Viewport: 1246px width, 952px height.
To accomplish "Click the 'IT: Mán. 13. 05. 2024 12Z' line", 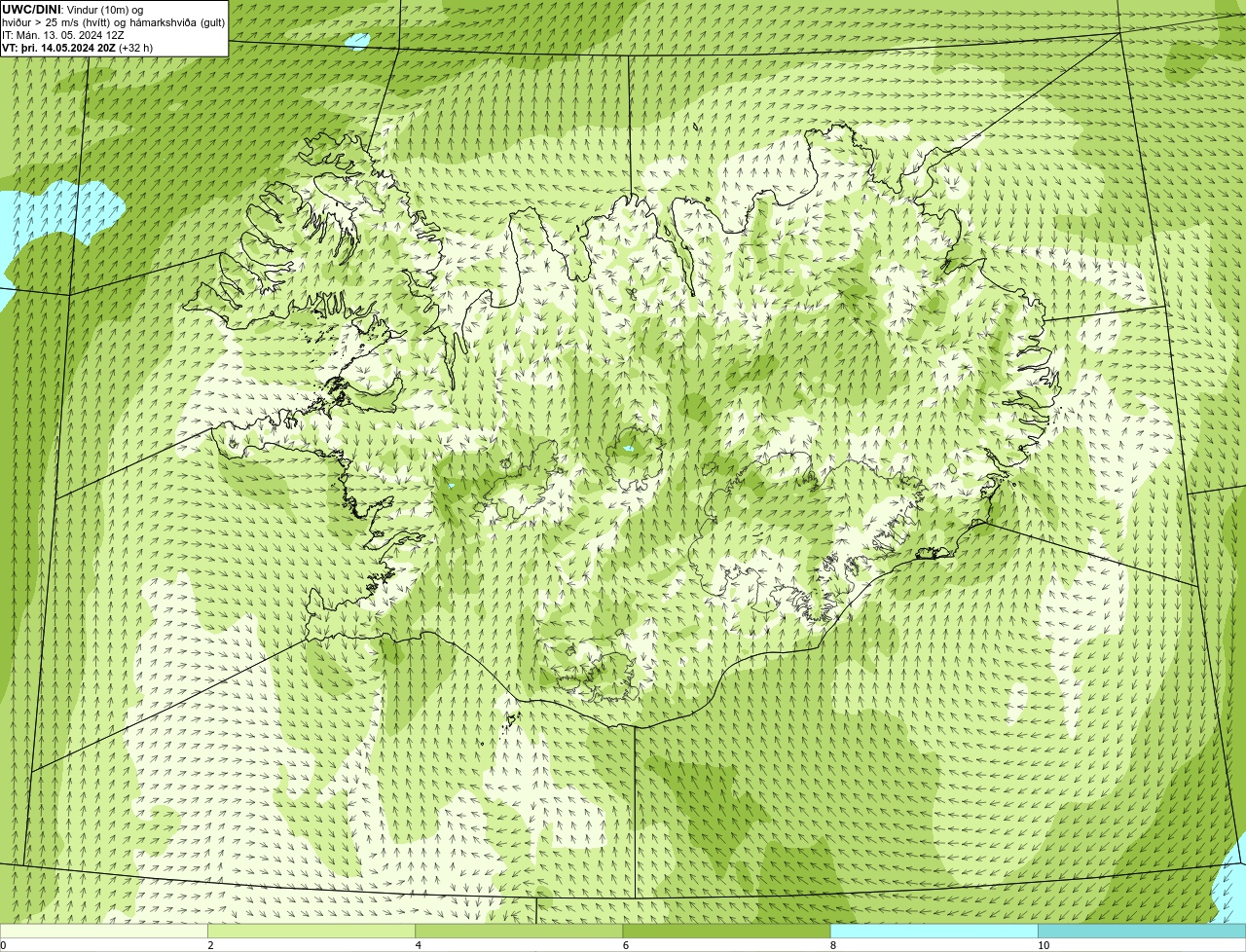I will [x=62, y=35].
